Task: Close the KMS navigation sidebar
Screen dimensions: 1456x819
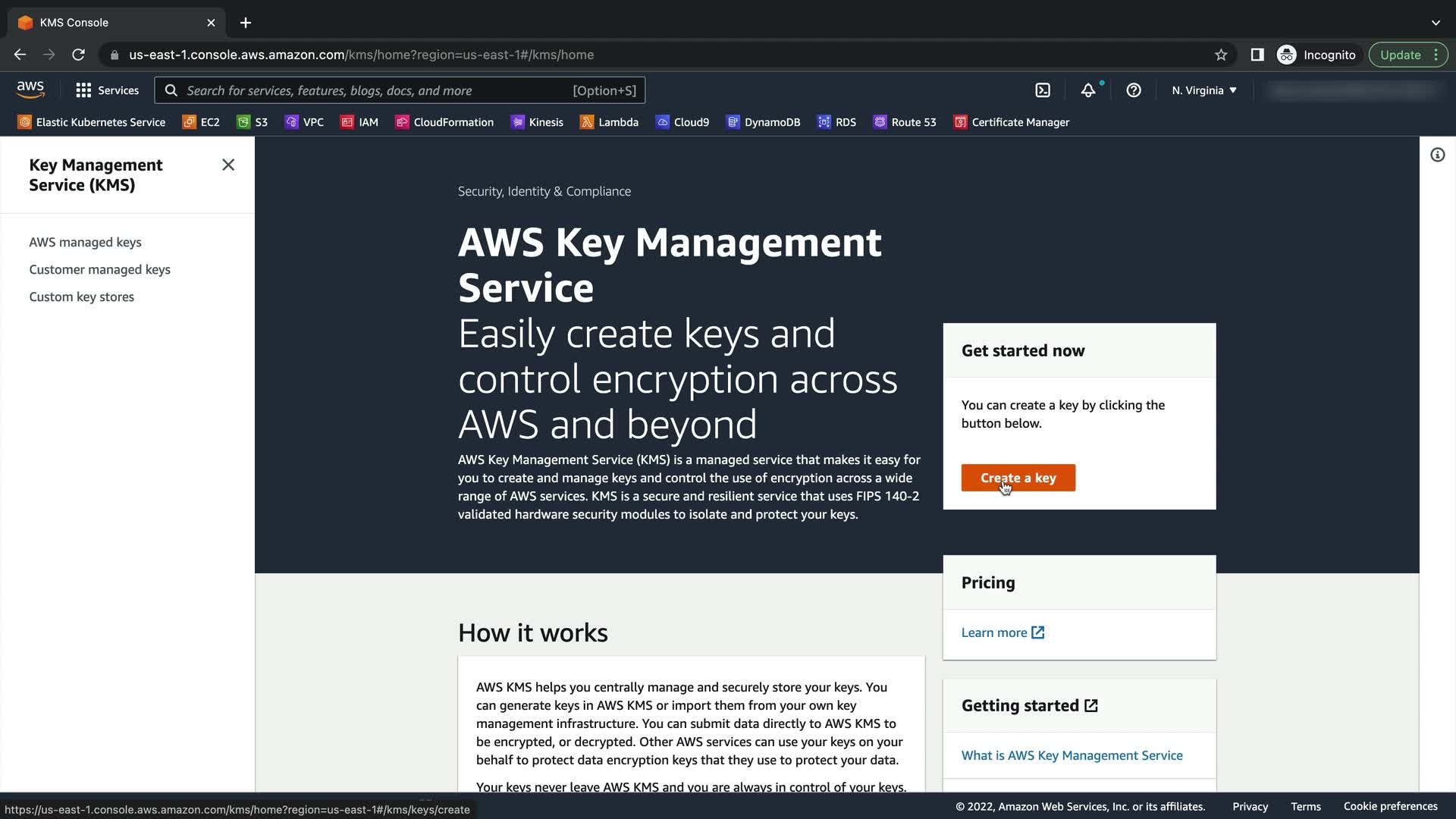Action: (228, 165)
